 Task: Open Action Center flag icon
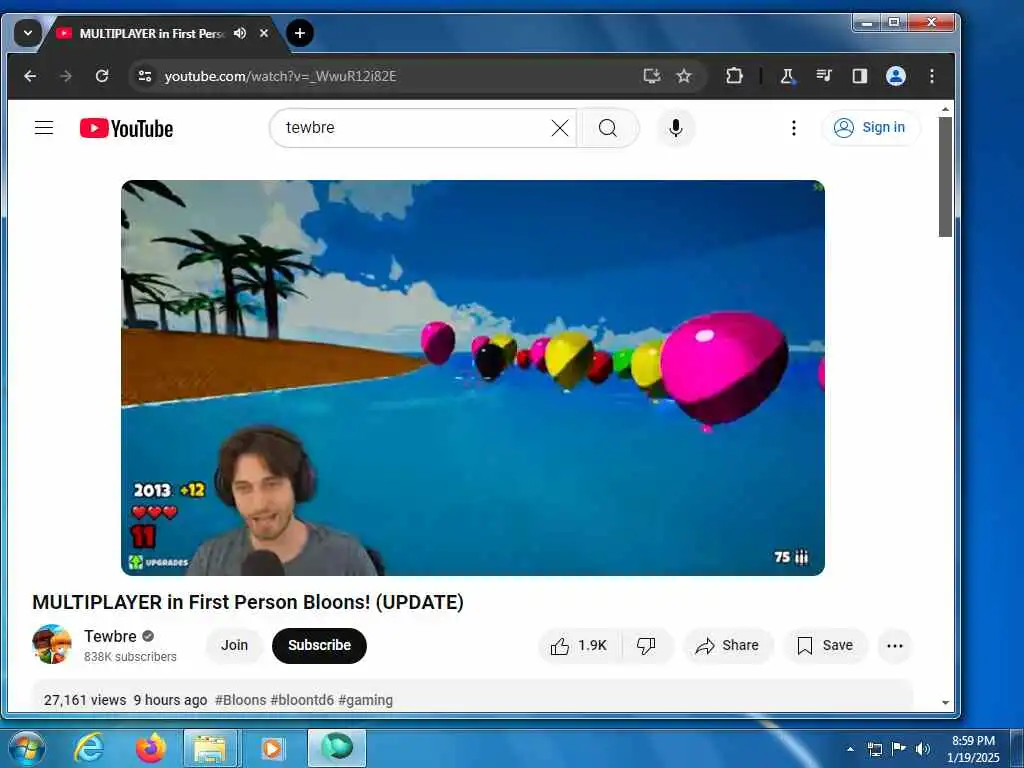point(899,749)
